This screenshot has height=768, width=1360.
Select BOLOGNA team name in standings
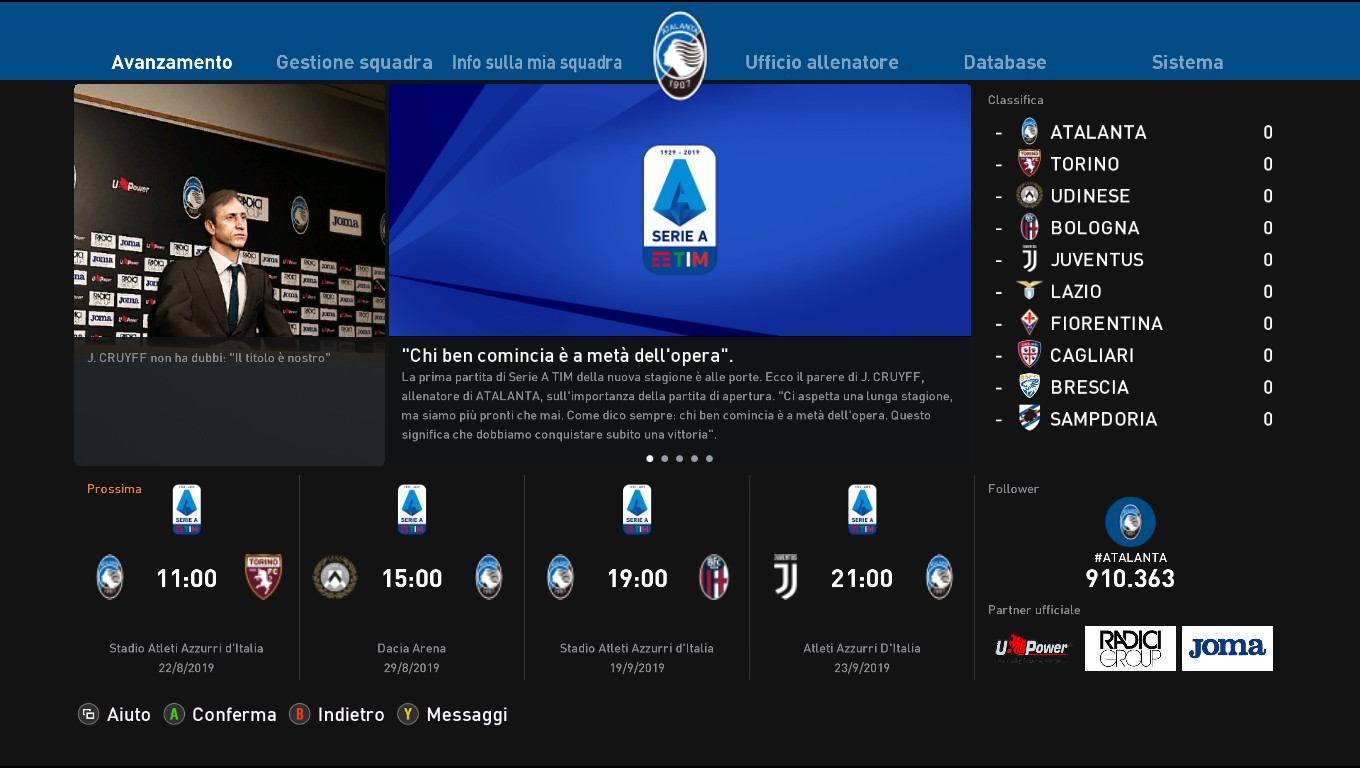point(1095,228)
